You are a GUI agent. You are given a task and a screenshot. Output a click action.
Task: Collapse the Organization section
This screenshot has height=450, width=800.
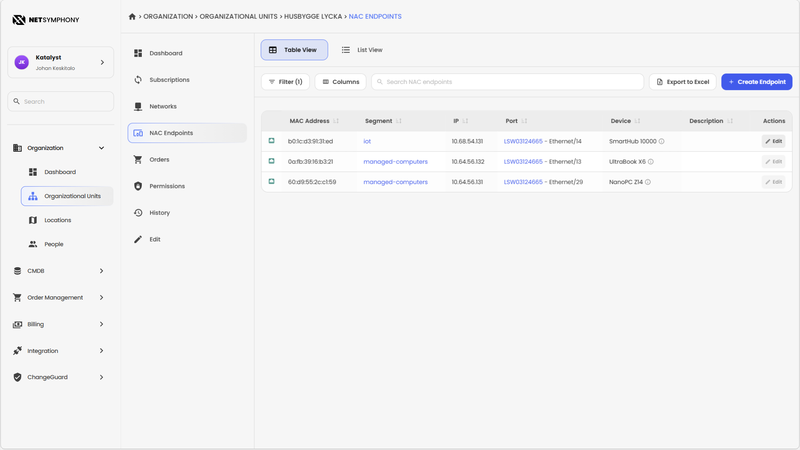pyautogui.click(x=102, y=148)
